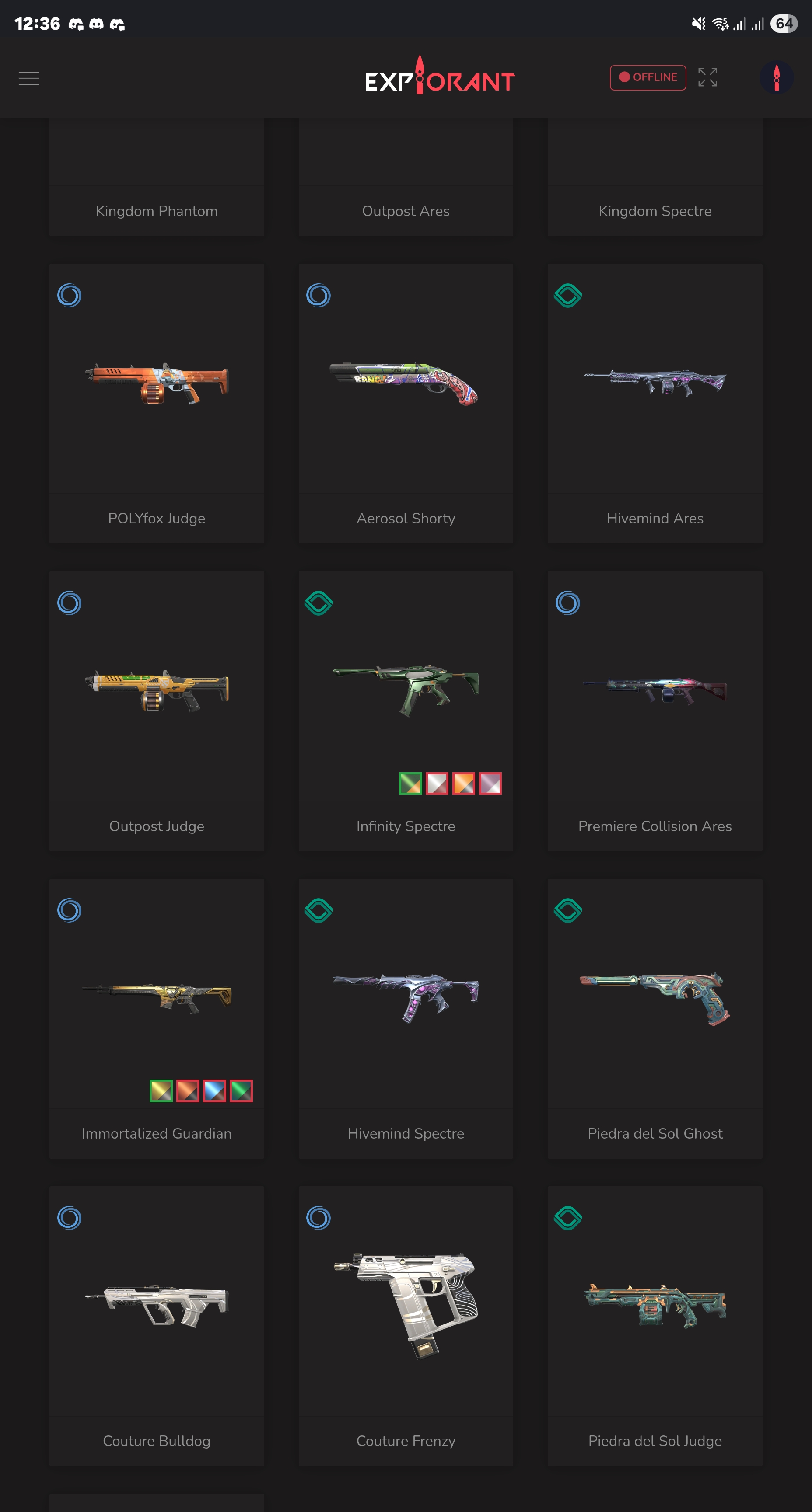Click the Kingdom Phantom label
This screenshot has height=1512, width=812.
(157, 211)
